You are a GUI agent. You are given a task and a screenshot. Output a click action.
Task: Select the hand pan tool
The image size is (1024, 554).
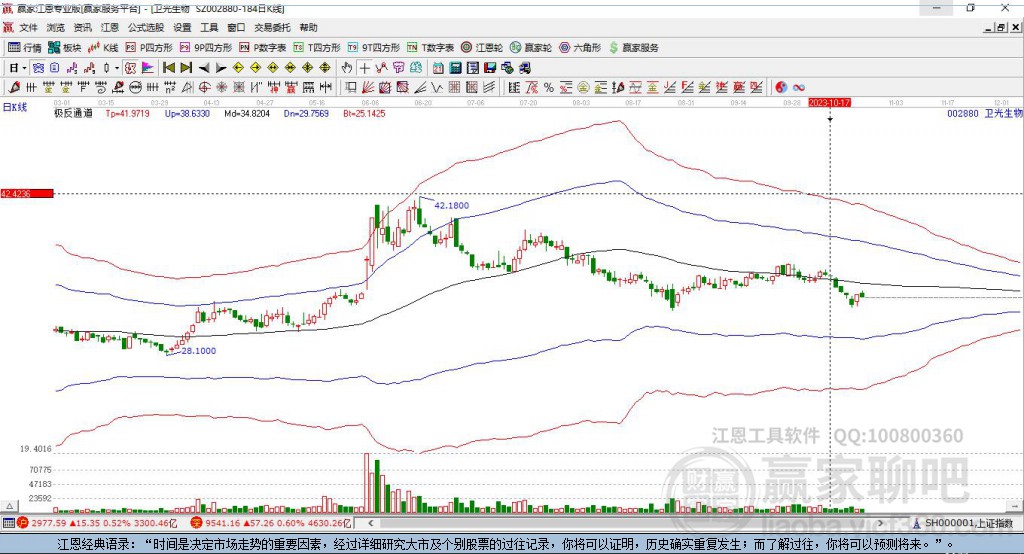pyautogui.click(x=347, y=68)
